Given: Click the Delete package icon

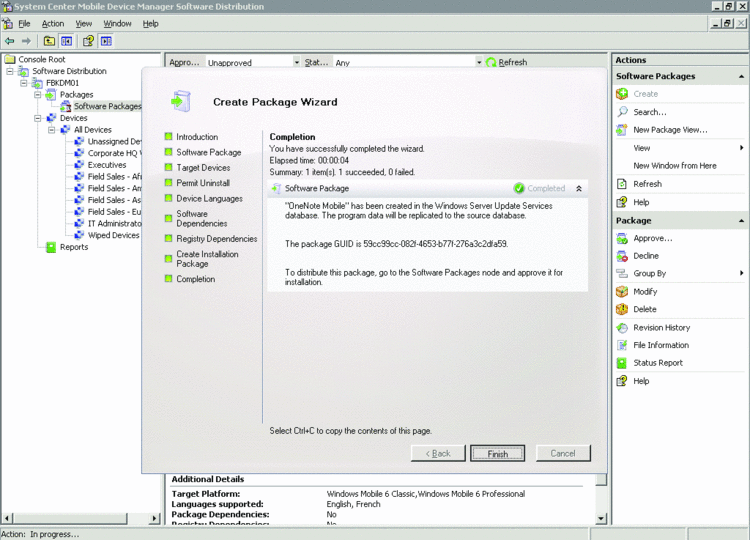Looking at the screenshot, I should coord(623,309).
